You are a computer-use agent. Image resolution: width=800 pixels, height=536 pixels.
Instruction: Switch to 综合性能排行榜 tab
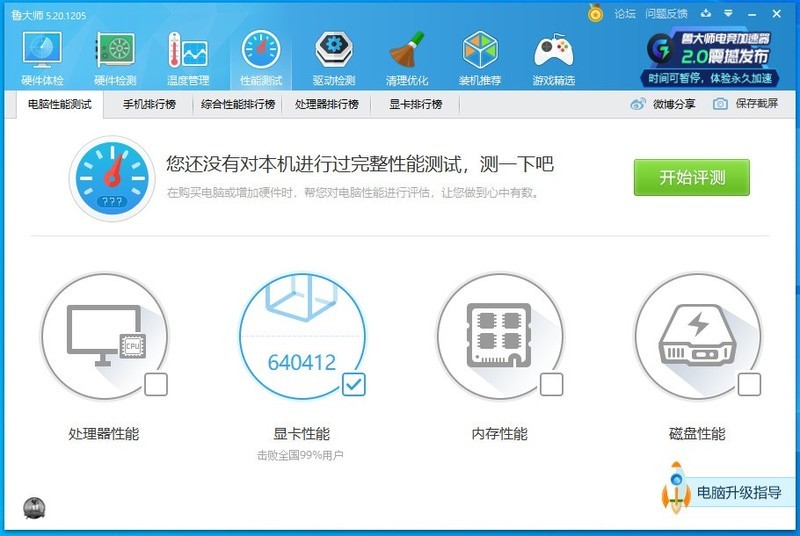pyautogui.click(x=238, y=105)
